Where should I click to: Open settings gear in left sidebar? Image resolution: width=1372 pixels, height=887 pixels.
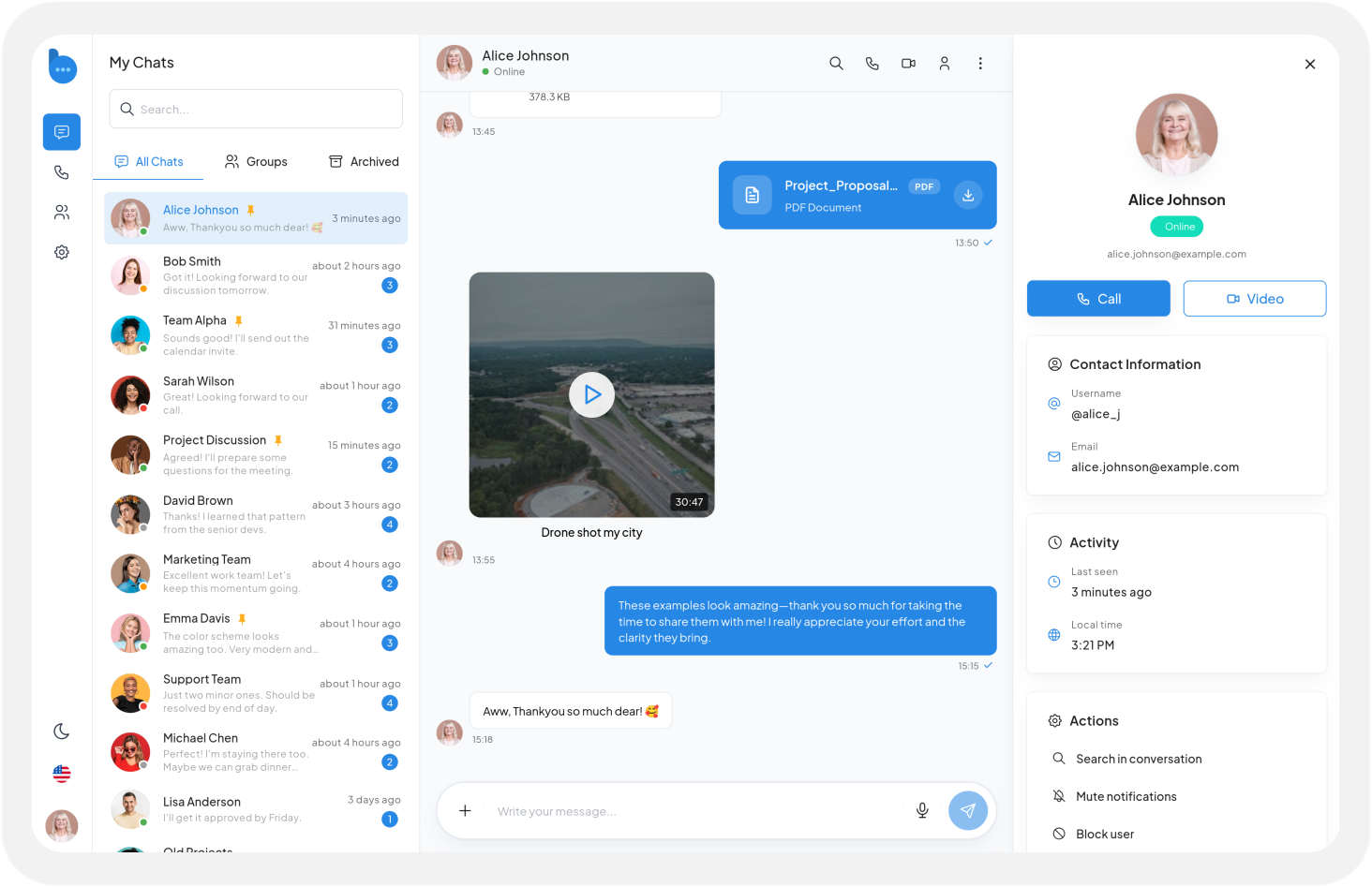[x=62, y=252]
